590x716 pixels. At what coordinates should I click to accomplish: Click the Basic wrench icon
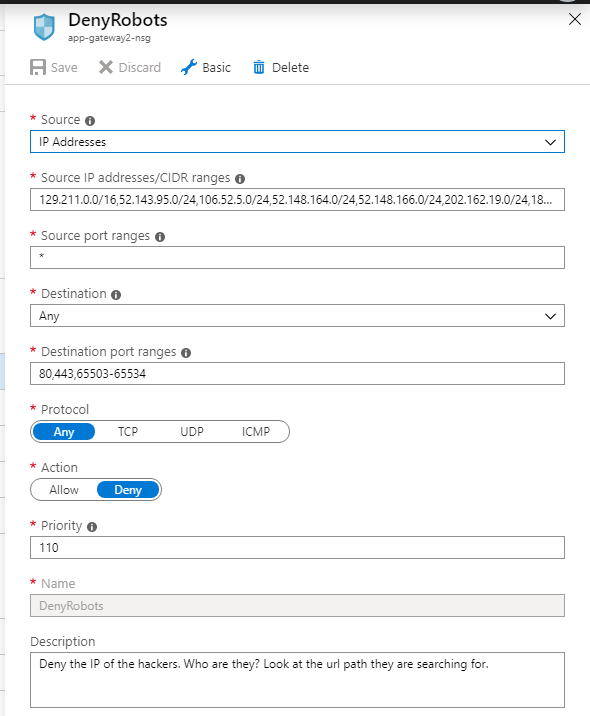[189, 67]
